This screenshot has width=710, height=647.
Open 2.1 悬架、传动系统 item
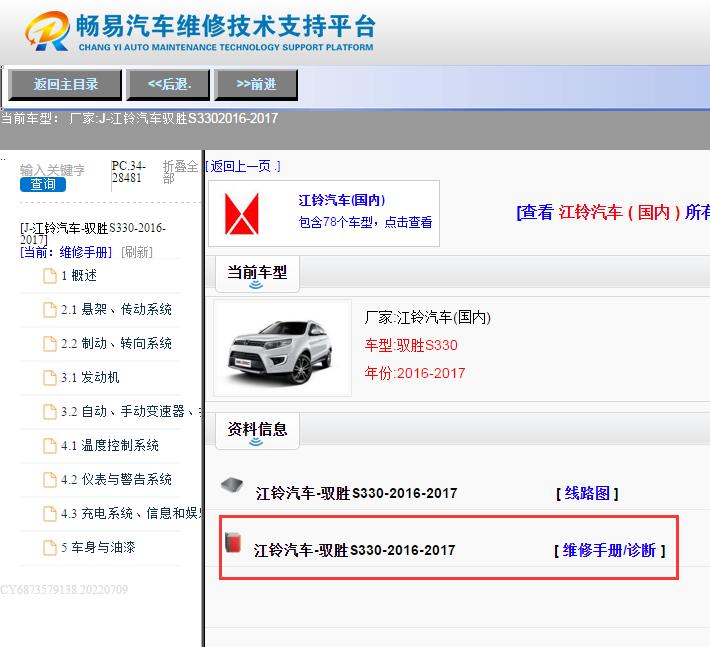116,309
